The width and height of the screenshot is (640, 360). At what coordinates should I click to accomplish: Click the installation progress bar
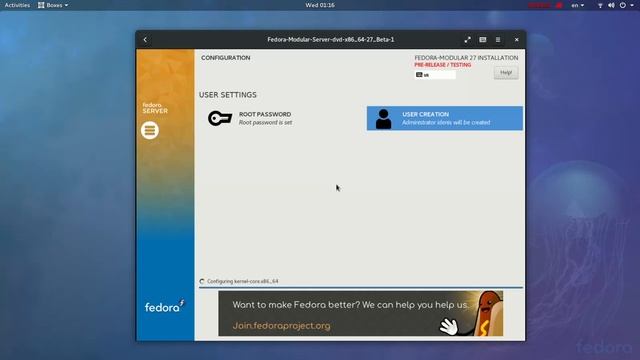361,287
